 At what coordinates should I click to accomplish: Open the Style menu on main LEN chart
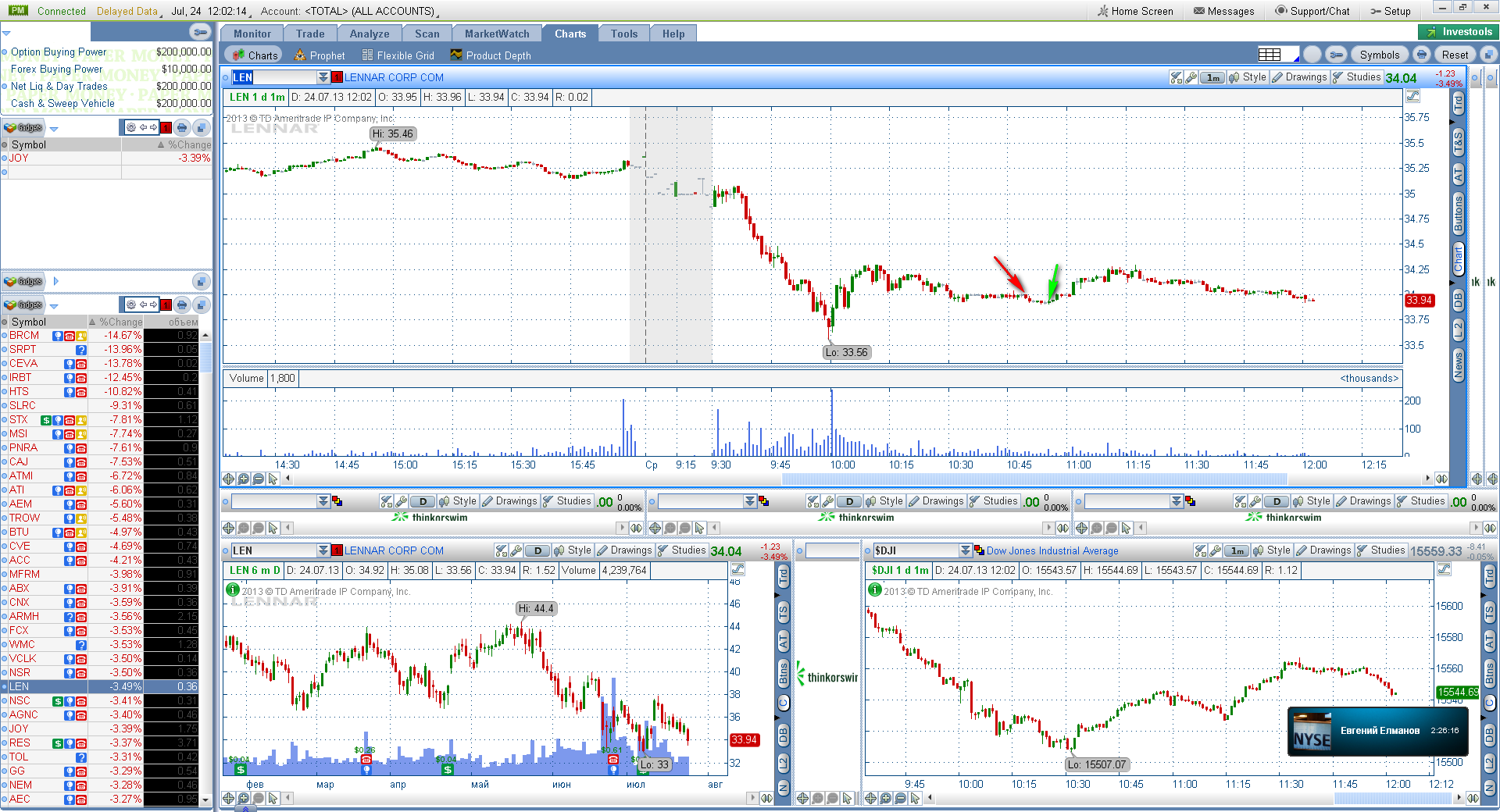coord(1248,77)
